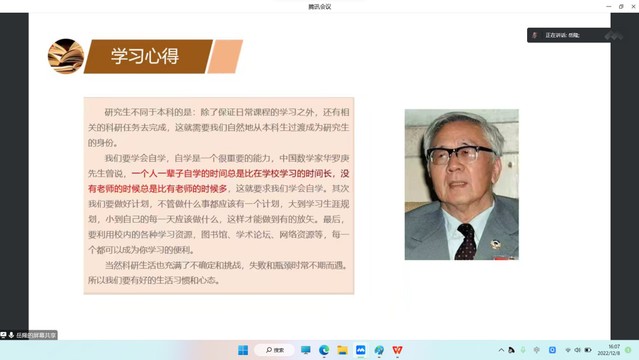Open the blue square tray icon
Viewport: 639px width, 360px height.
552,350
